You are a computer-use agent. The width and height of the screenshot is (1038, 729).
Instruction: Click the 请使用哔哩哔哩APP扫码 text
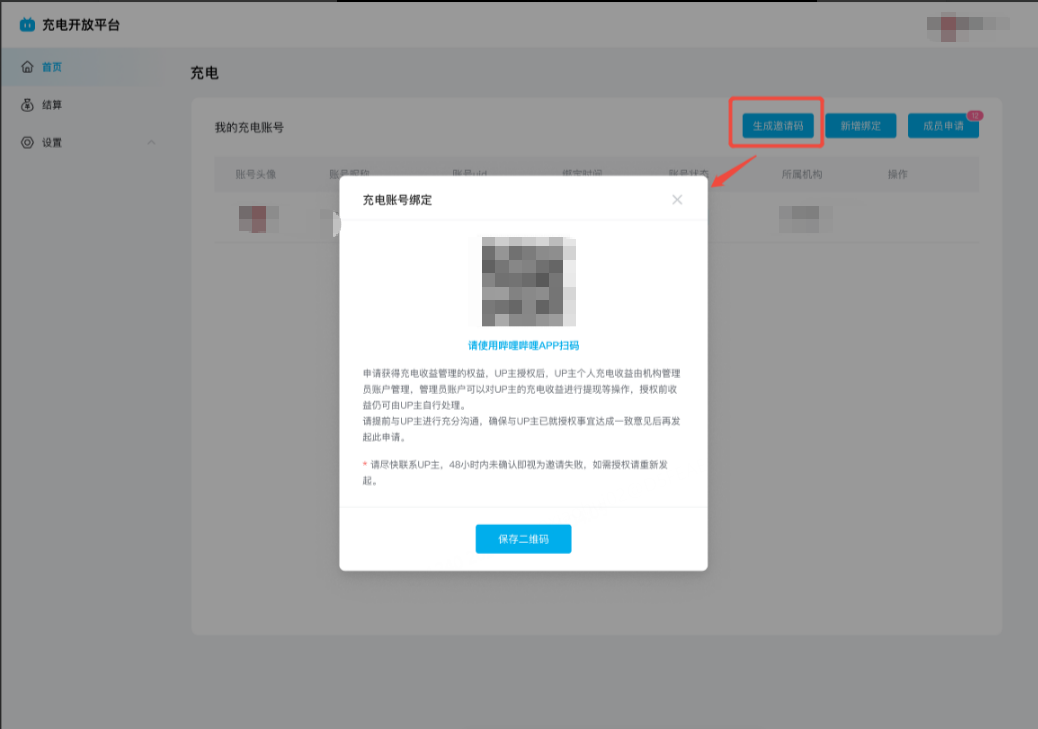[x=523, y=345]
